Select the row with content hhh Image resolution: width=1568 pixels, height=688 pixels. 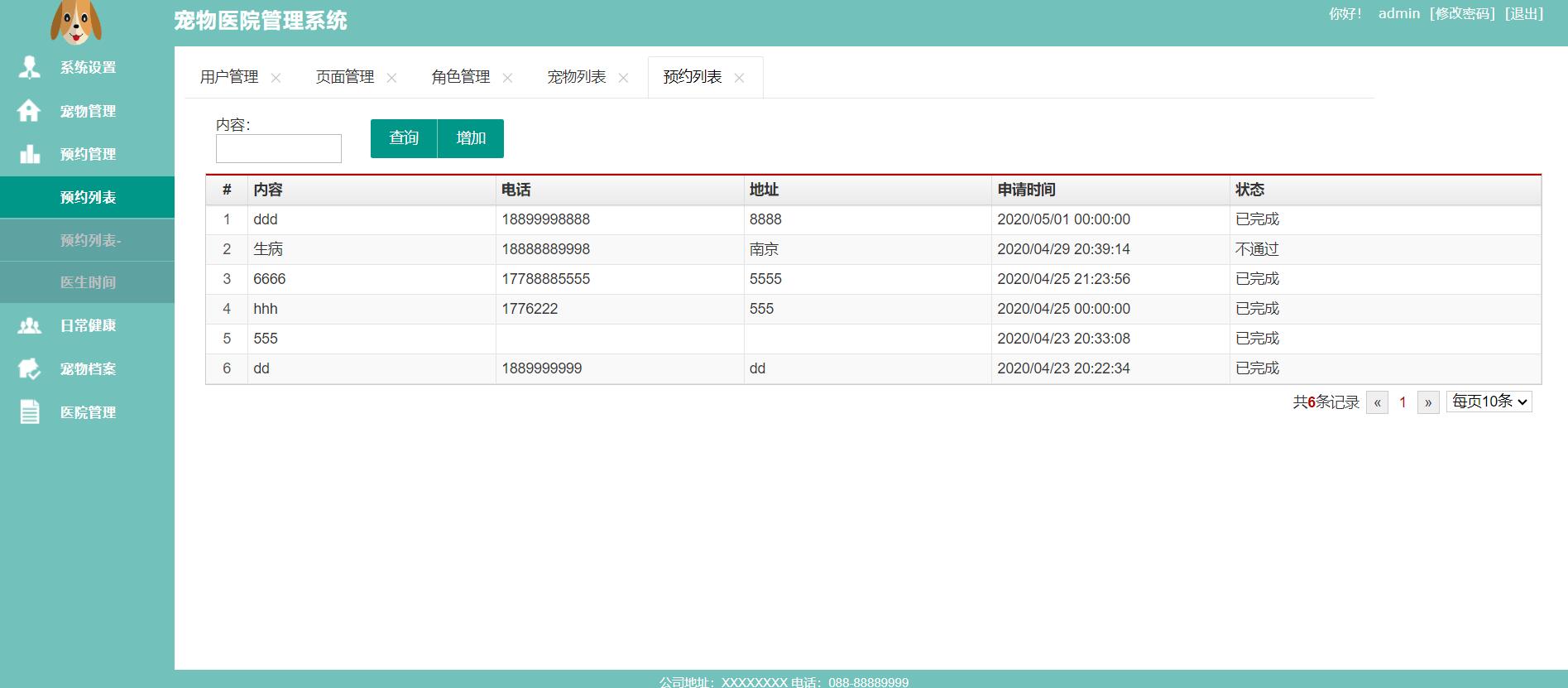click(873, 309)
